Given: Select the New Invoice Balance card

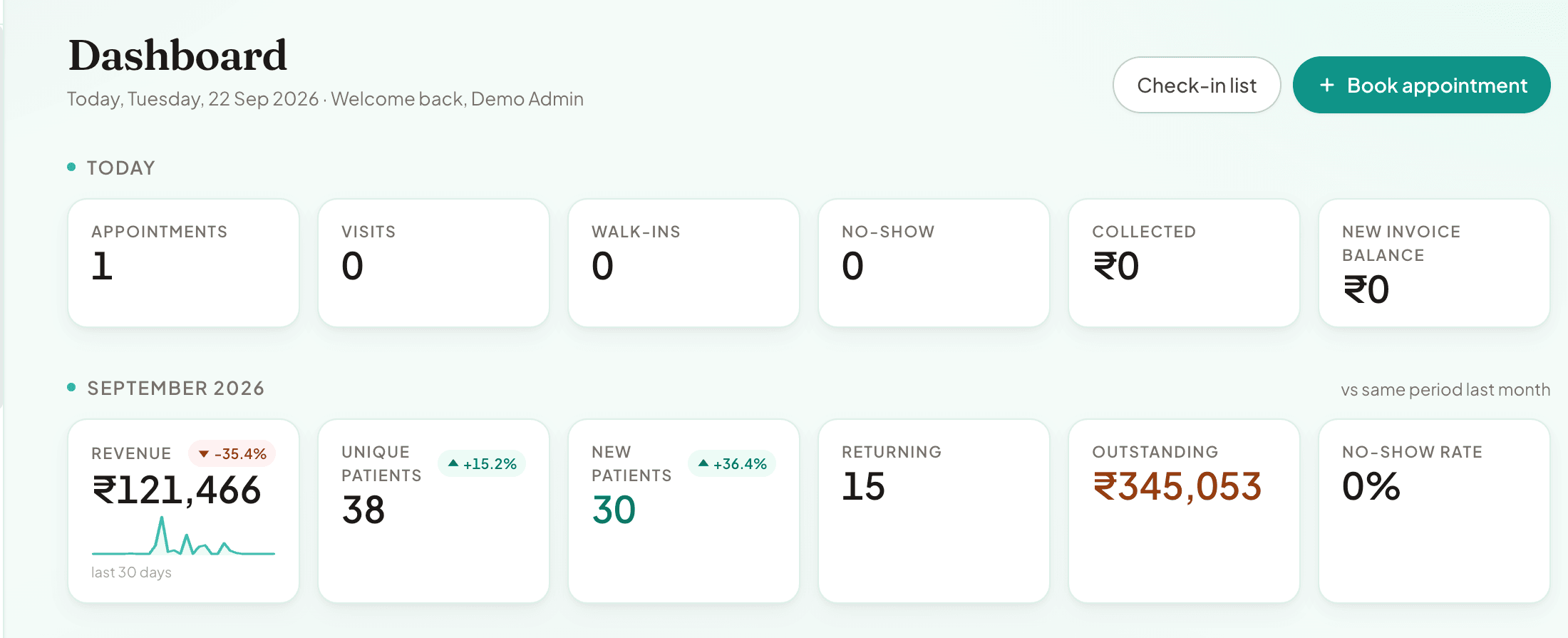Looking at the screenshot, I should click(x=1434, y=263).
